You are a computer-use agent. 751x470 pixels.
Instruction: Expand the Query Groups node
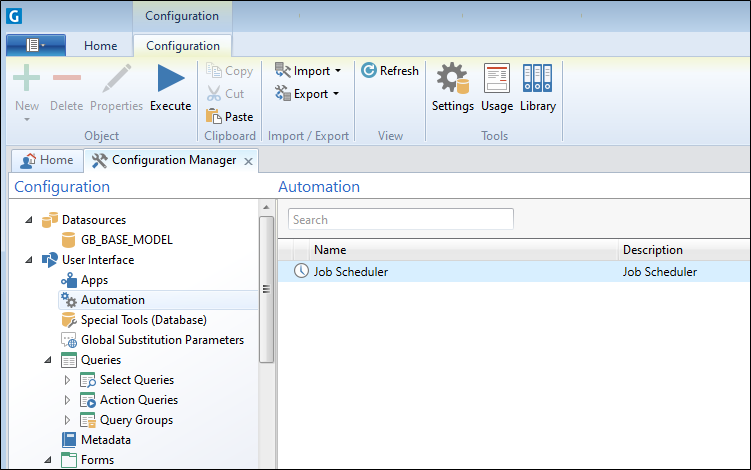pos(67,420)
